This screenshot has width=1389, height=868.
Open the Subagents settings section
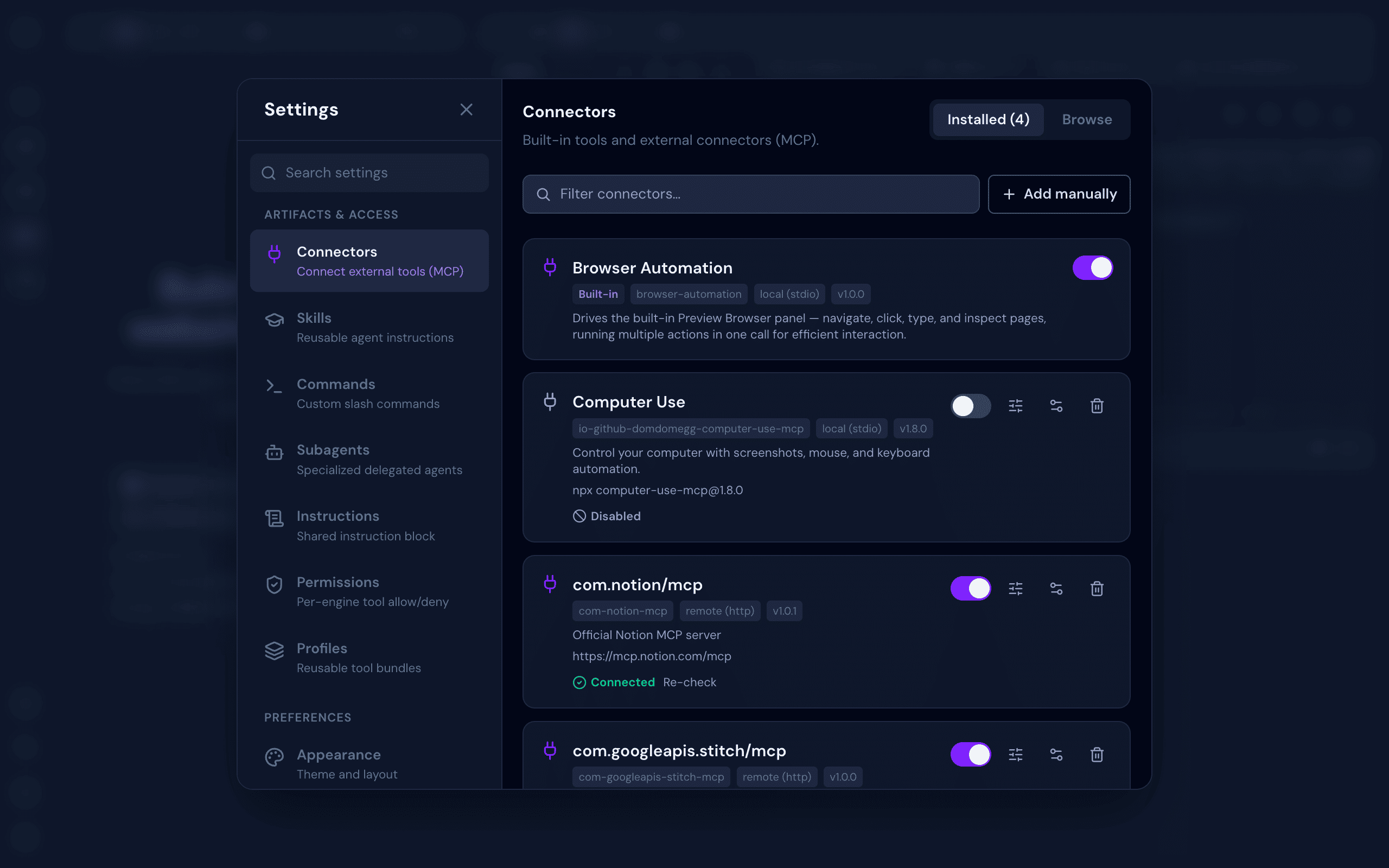coord(369,459)
